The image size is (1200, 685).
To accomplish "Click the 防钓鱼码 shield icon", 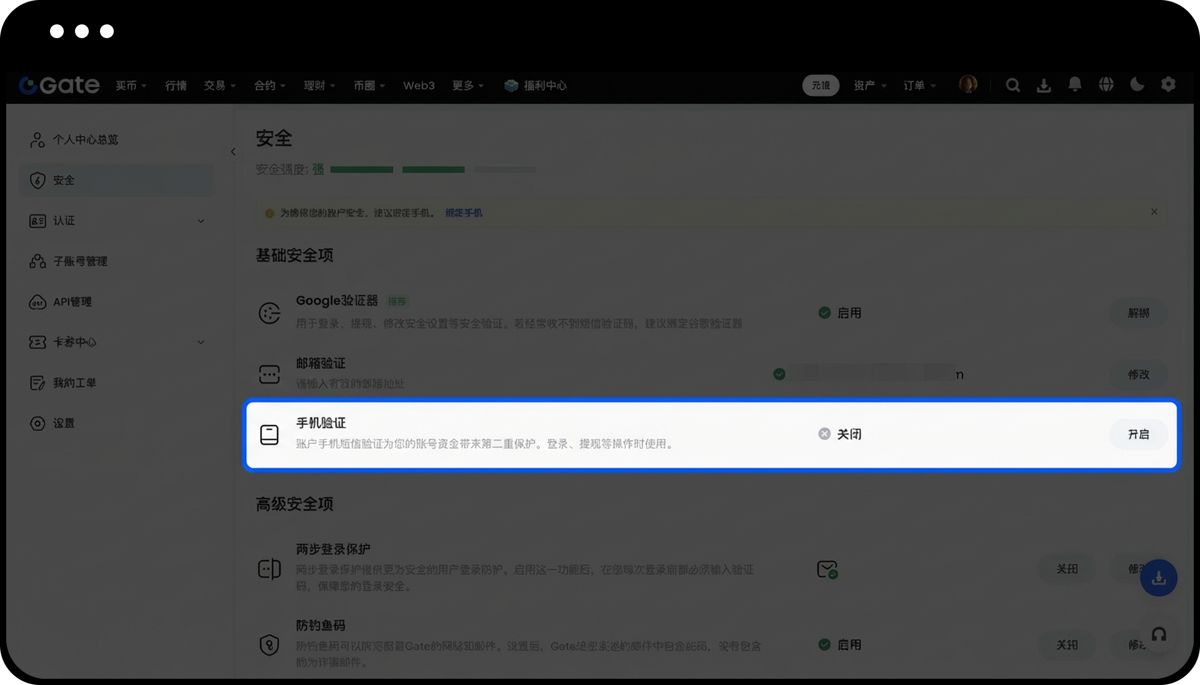I will [269, 645].
